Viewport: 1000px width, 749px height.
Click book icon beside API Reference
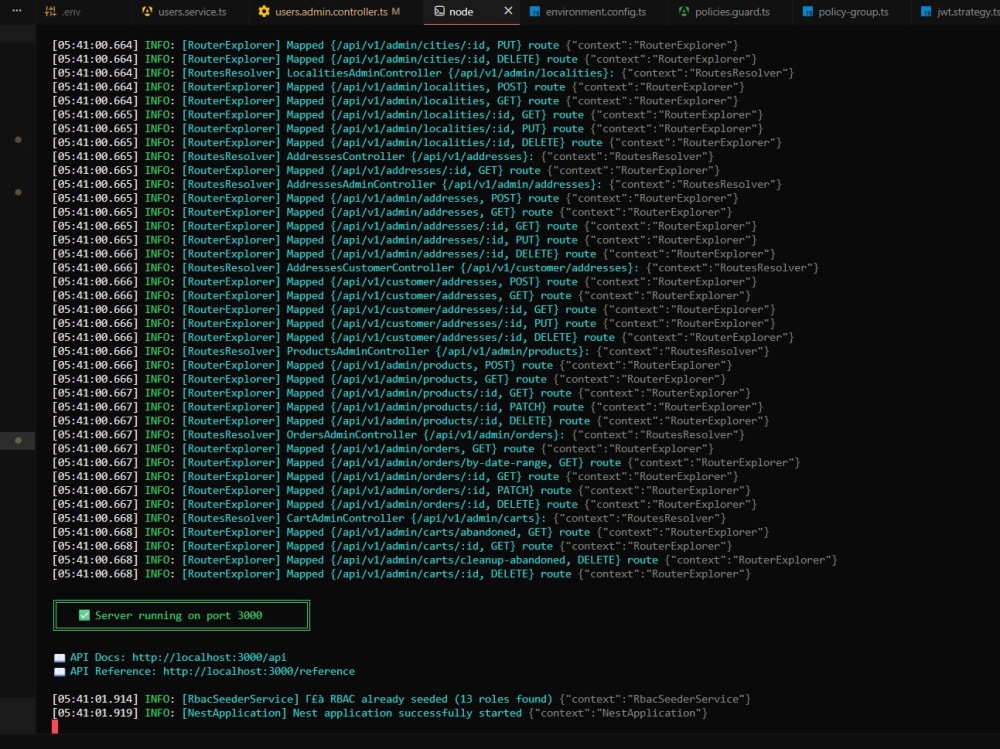(x=59, y=672)
